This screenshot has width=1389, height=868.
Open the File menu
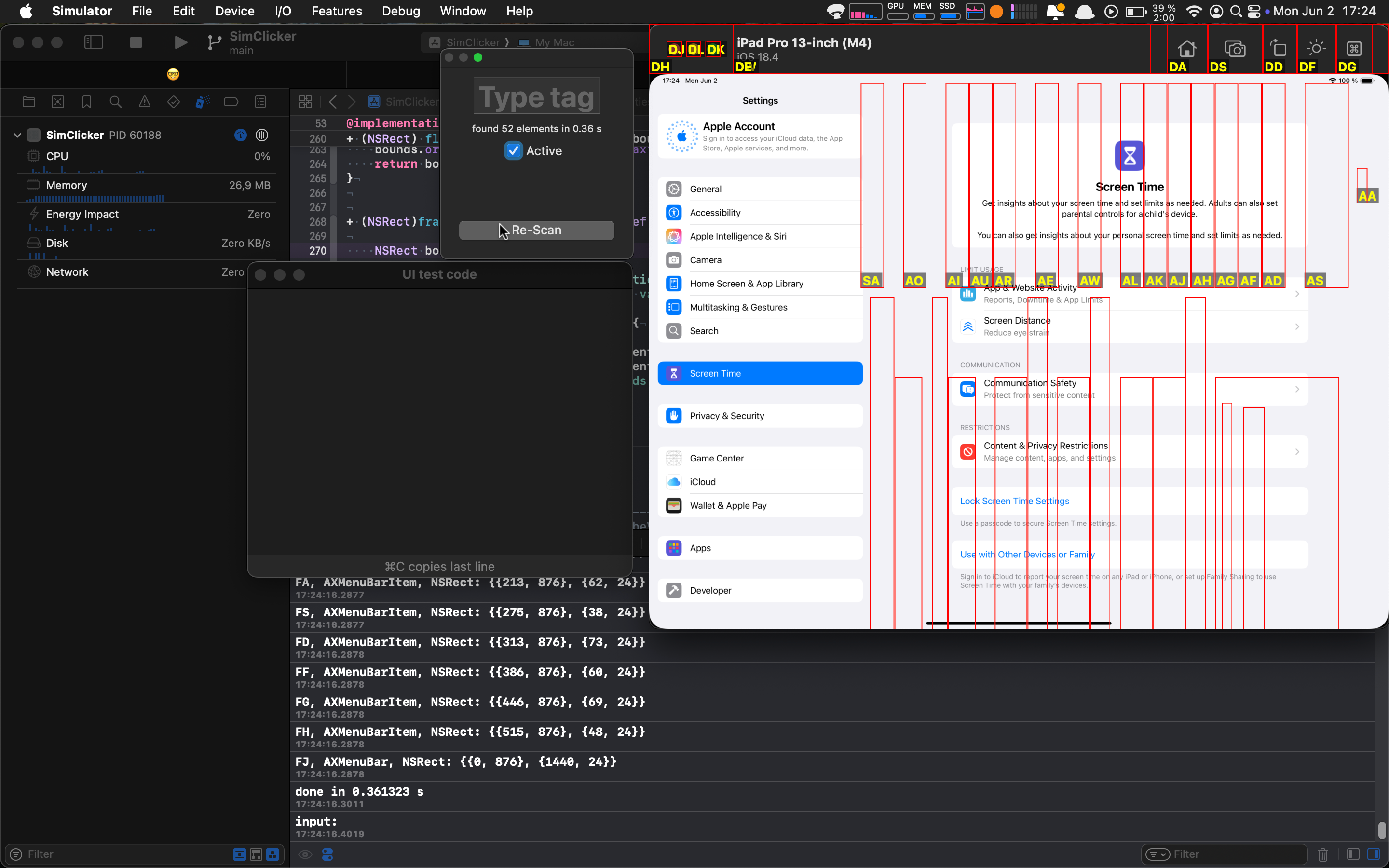(142, 11)
